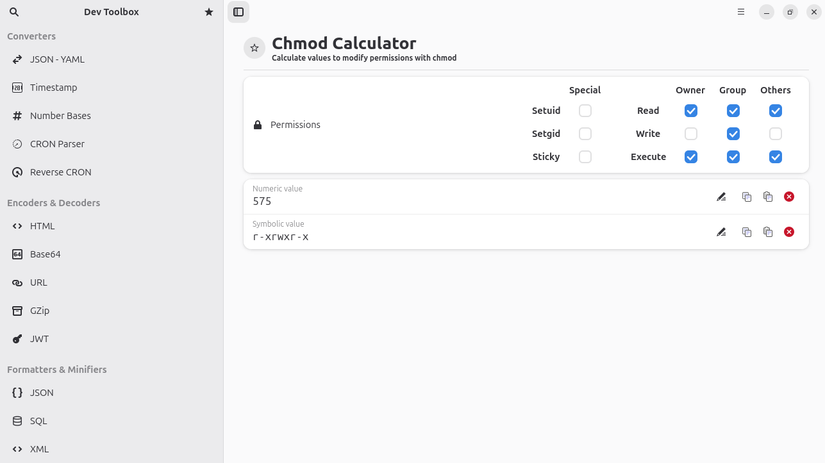Open the URL encoder
Viewport: 825px width, 463px height.
pyautogui.click(x=112, y=283)
